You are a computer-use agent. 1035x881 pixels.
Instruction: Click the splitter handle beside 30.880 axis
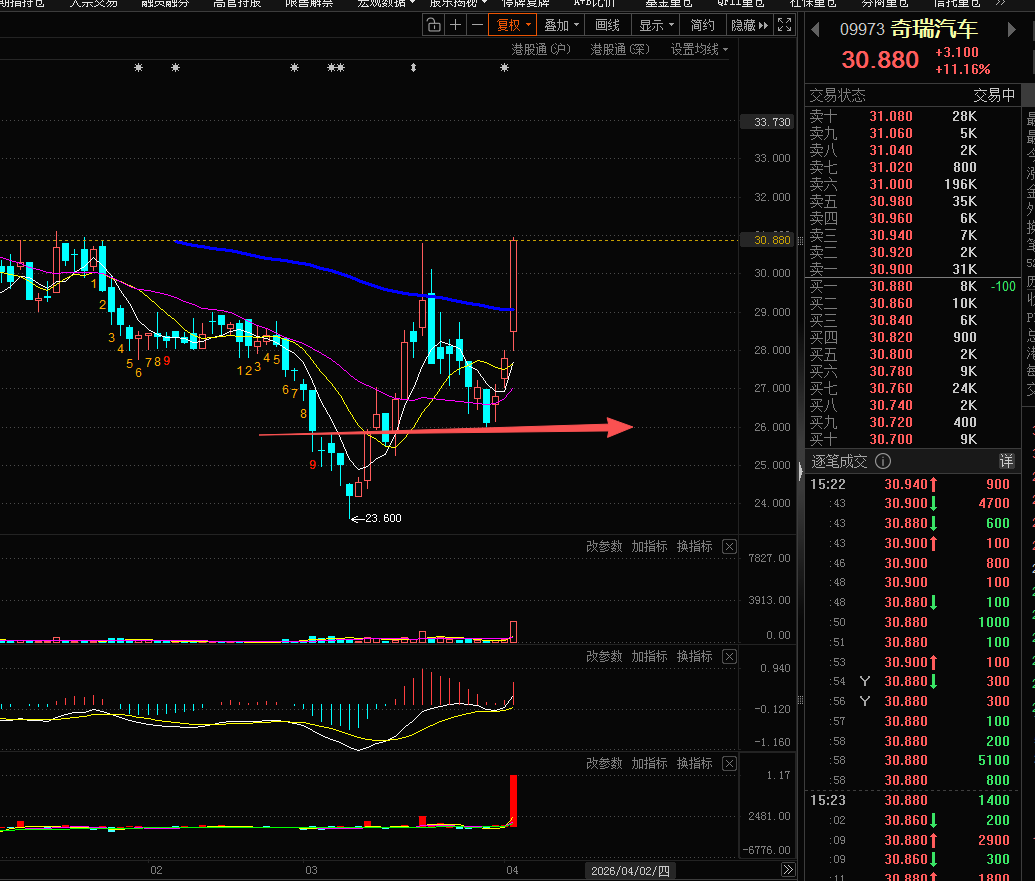[801, 240]
